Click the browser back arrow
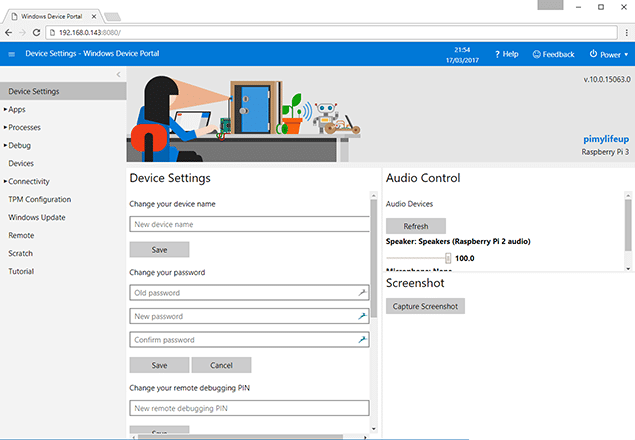 tap(9, 32)
